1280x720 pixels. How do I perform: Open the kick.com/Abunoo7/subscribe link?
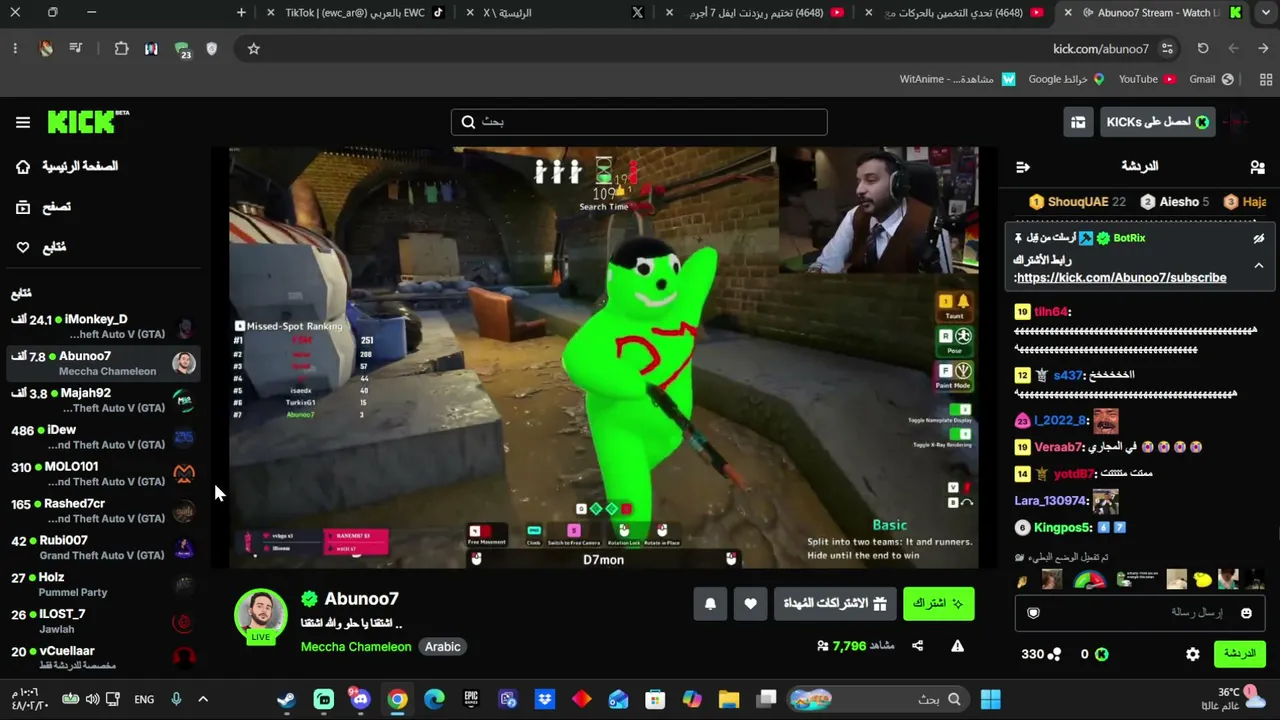(1121, 278)
